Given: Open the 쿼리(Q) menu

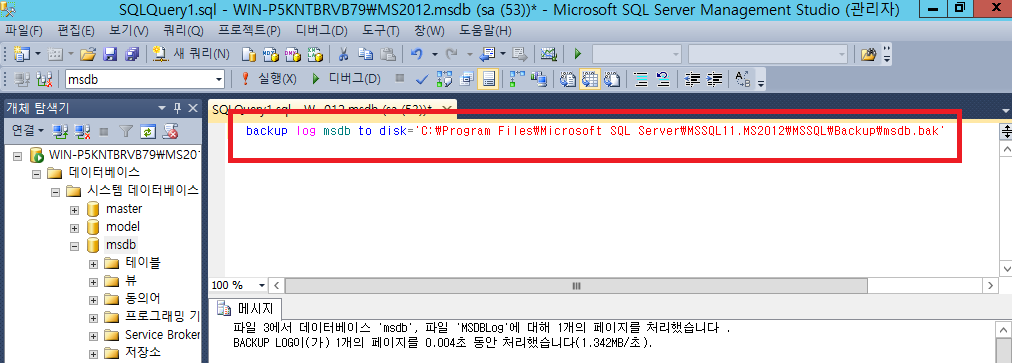Looking at the screenshot, I should pyautogui.click(x=183, y=31).
